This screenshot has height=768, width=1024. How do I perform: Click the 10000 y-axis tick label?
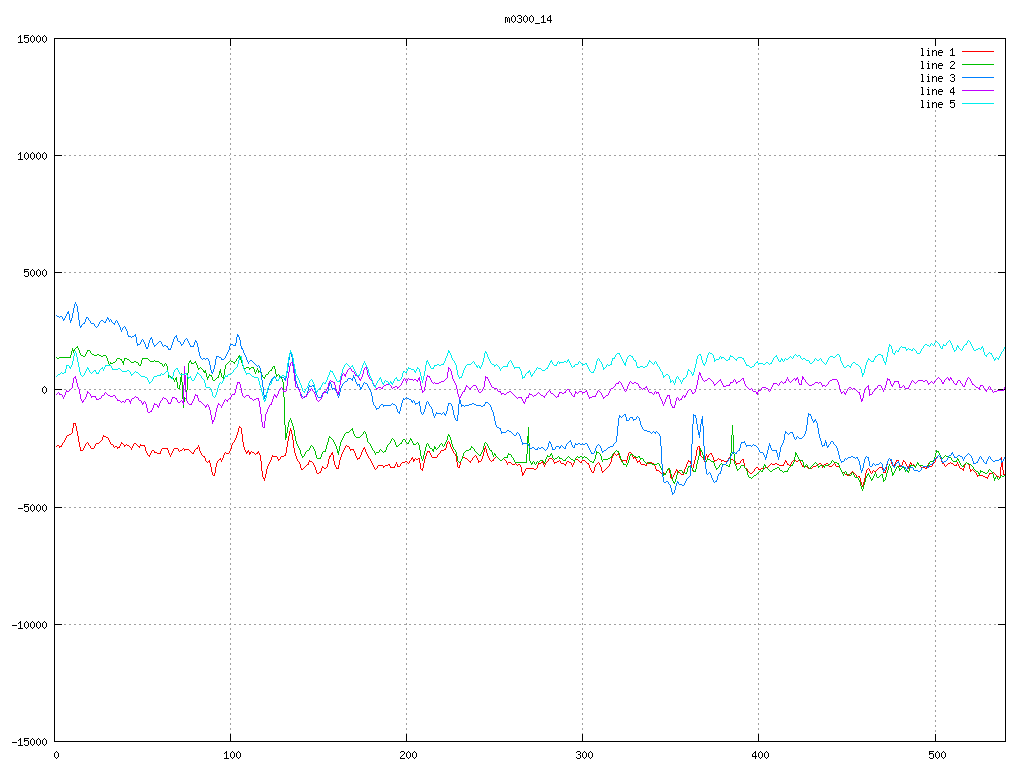pyautogui.click(x=31, y=156)
